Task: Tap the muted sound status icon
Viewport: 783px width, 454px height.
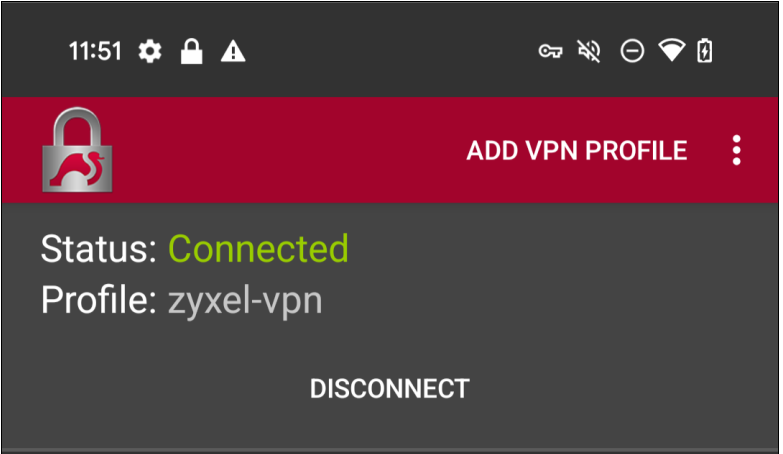Action: tap(589, 52)
